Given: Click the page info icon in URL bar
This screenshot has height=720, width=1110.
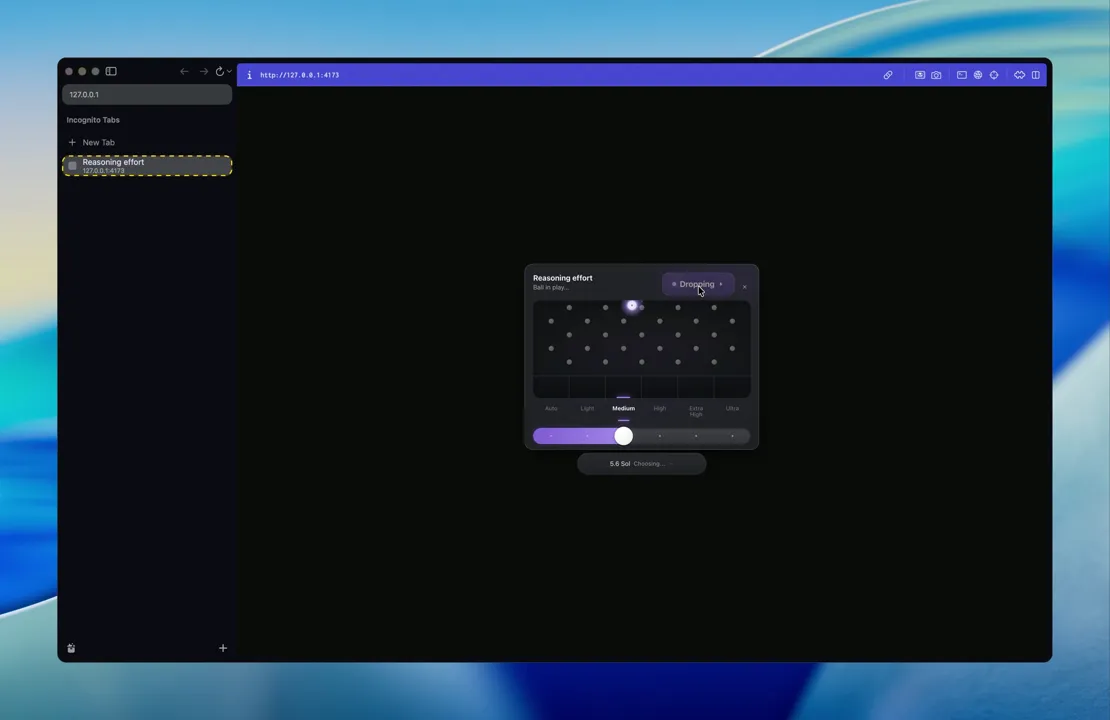Looking at the screenshot, I should point(249,75).
